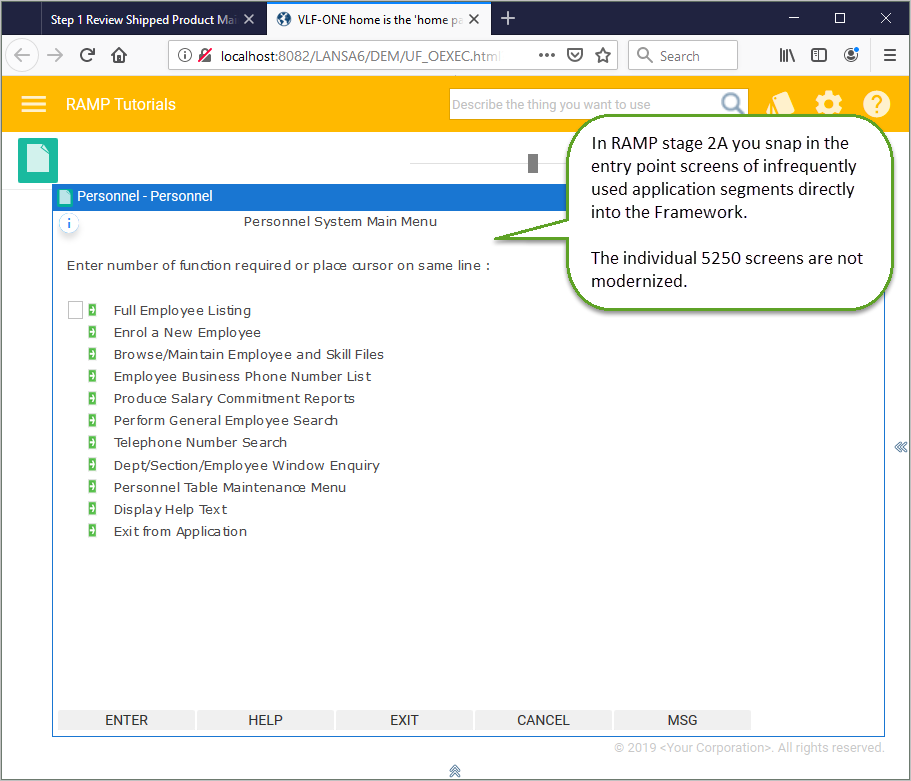Click arrow icon for Employee Business Phone Number List
Image resolution: width=911 pixels, height=781 pixels.
(92, 377)
